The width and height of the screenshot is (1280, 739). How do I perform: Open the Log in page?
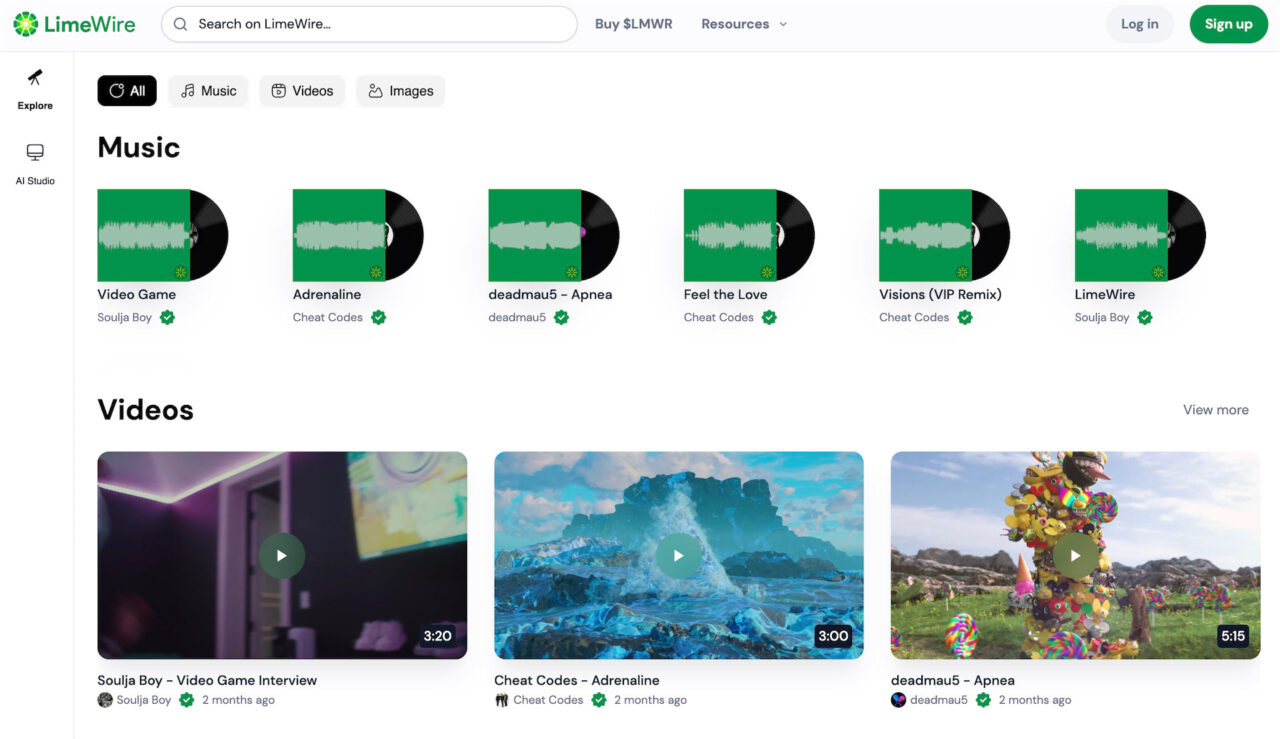pos(1139,23)
